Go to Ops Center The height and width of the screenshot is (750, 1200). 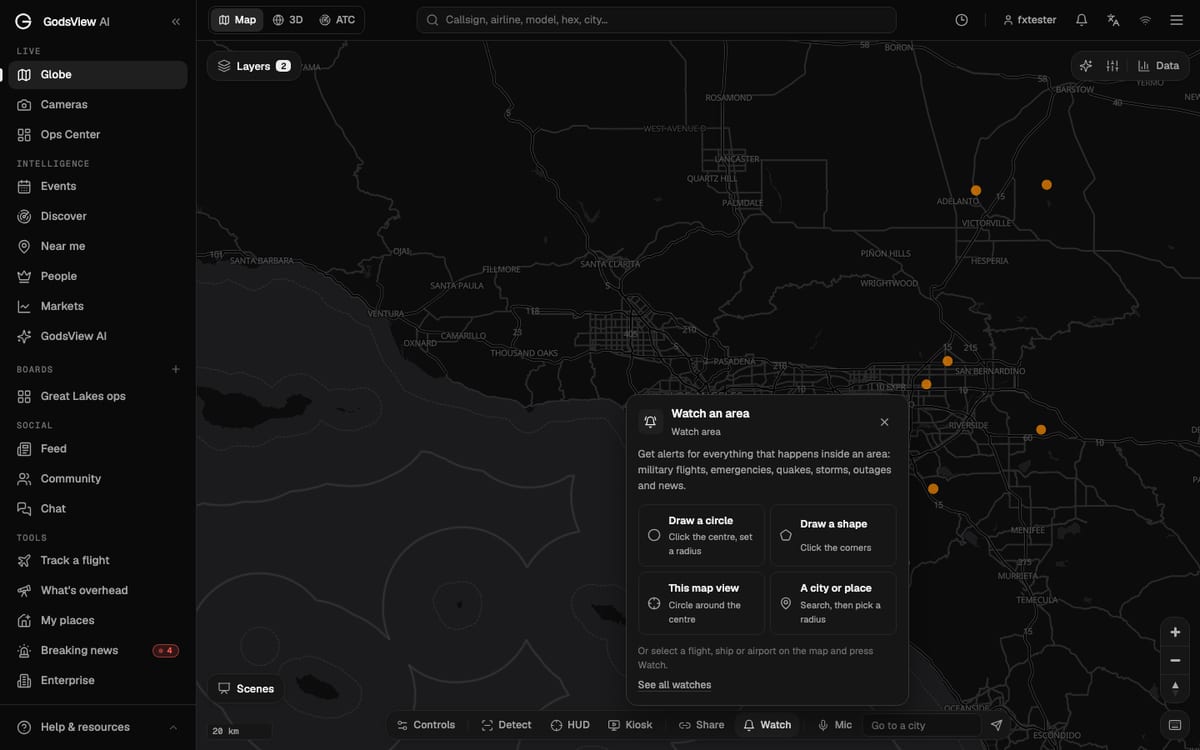[98, 135]
